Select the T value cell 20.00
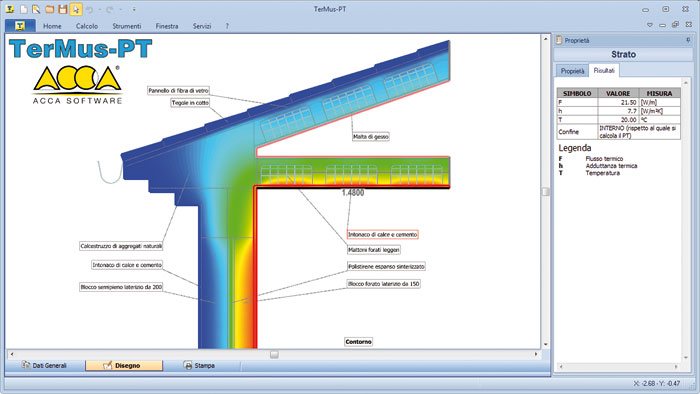700x394 pixels. 618,120
